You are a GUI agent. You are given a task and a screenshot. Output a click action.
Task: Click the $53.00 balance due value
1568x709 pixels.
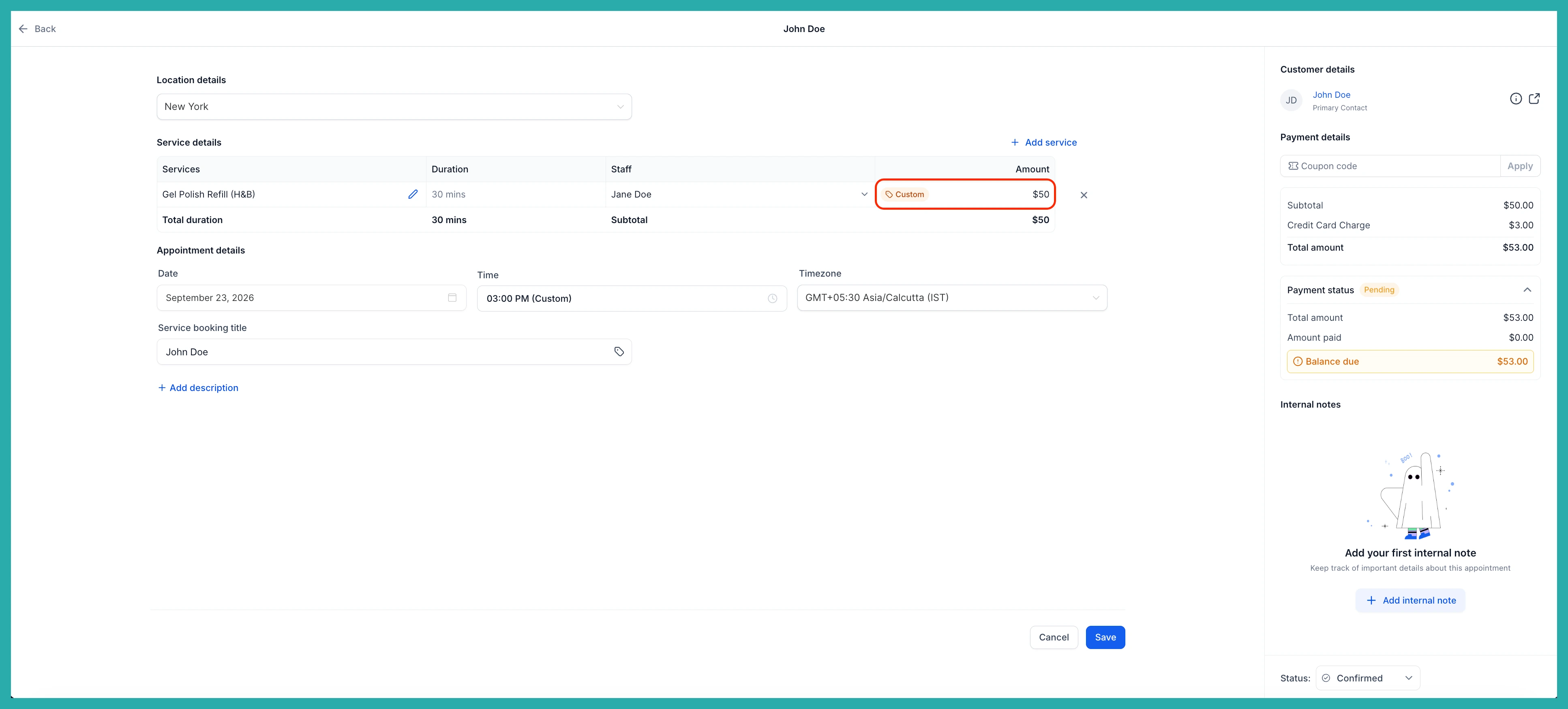pos(1512,361)
